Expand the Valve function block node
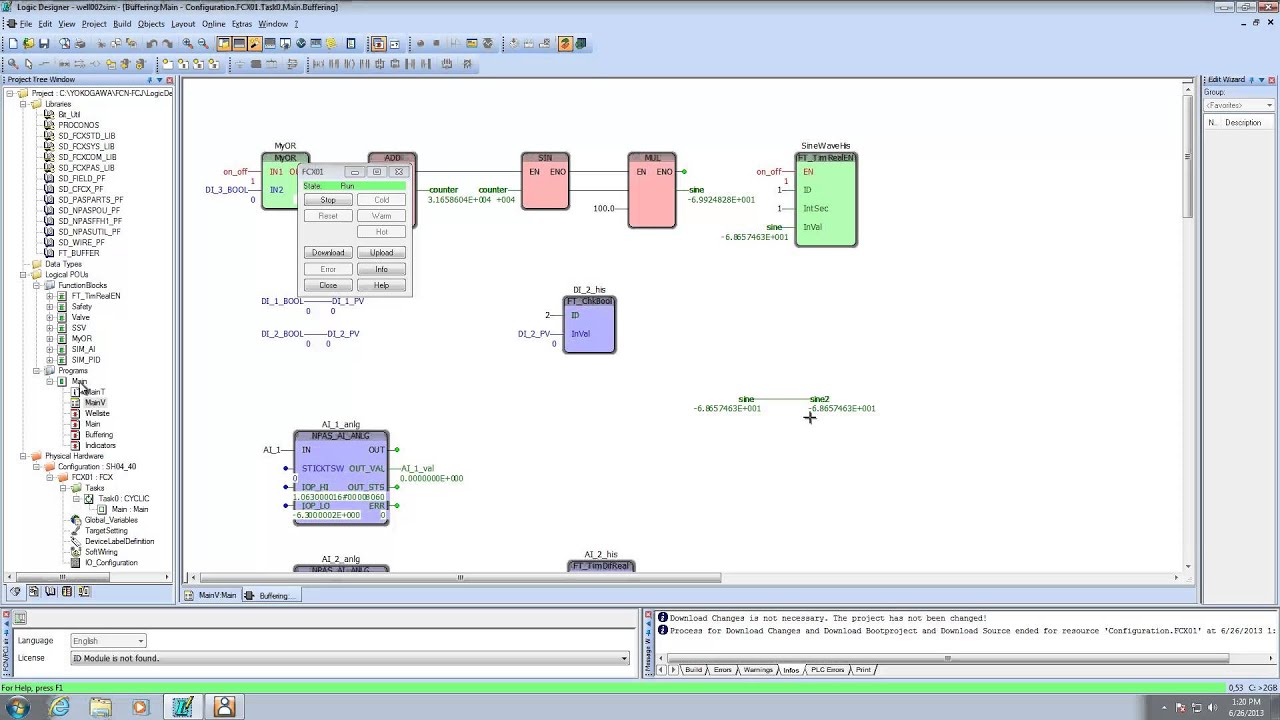The width and height of the screenshot is (1280, 720). (x=49, y=317)
